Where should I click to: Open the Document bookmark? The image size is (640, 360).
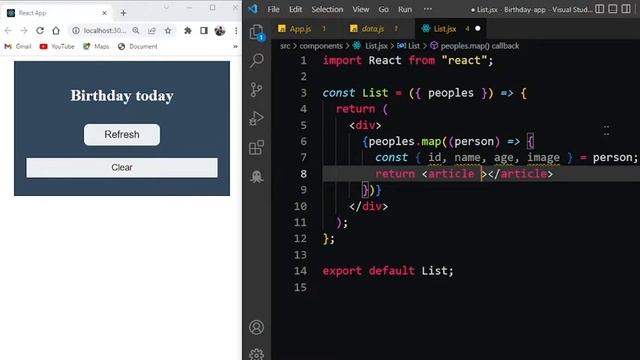pos(138,47)
